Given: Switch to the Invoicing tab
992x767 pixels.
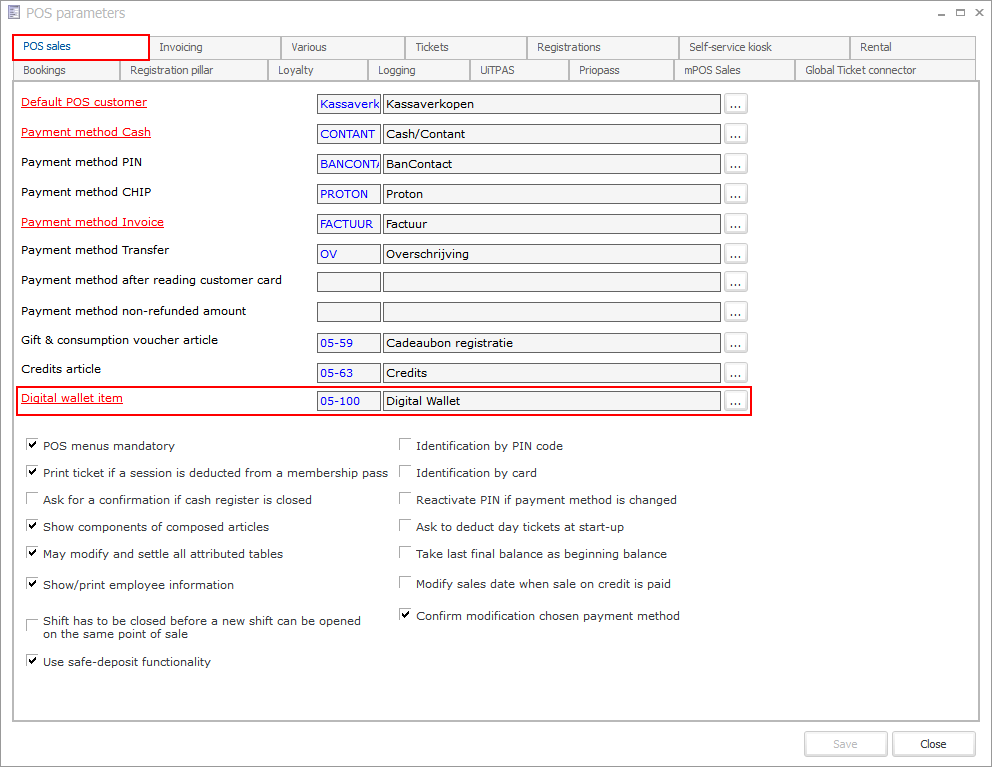Looking at the screenshot, I should (181, 47).
